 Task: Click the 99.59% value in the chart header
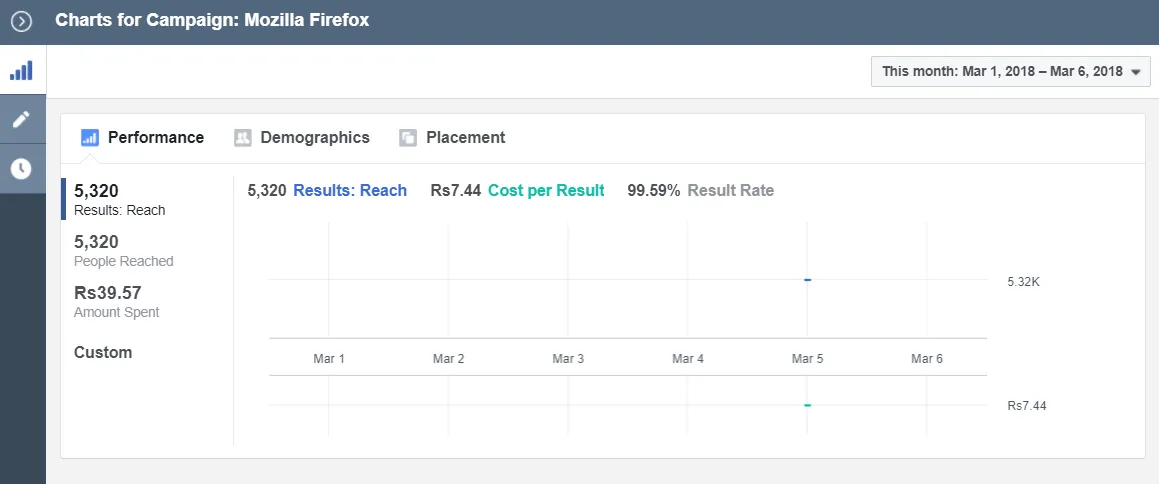tap(653, 191)
